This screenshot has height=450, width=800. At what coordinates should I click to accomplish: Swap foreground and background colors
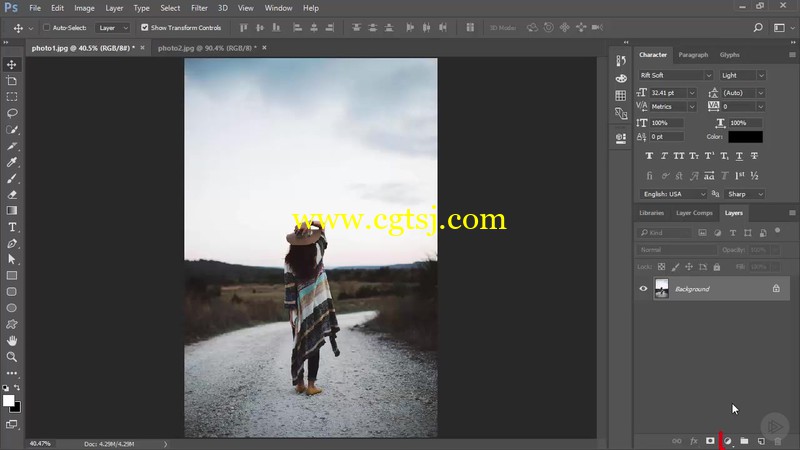coord(17,388)
